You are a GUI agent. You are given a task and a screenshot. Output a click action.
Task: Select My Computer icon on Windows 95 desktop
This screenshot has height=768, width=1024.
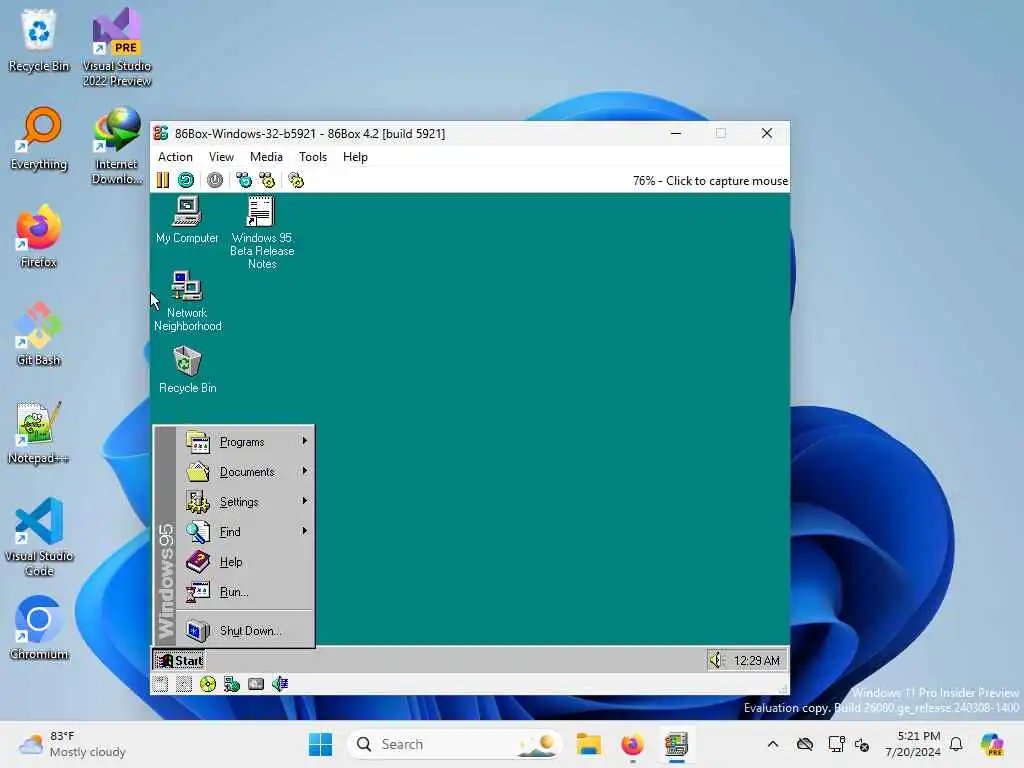coord(187,220)
